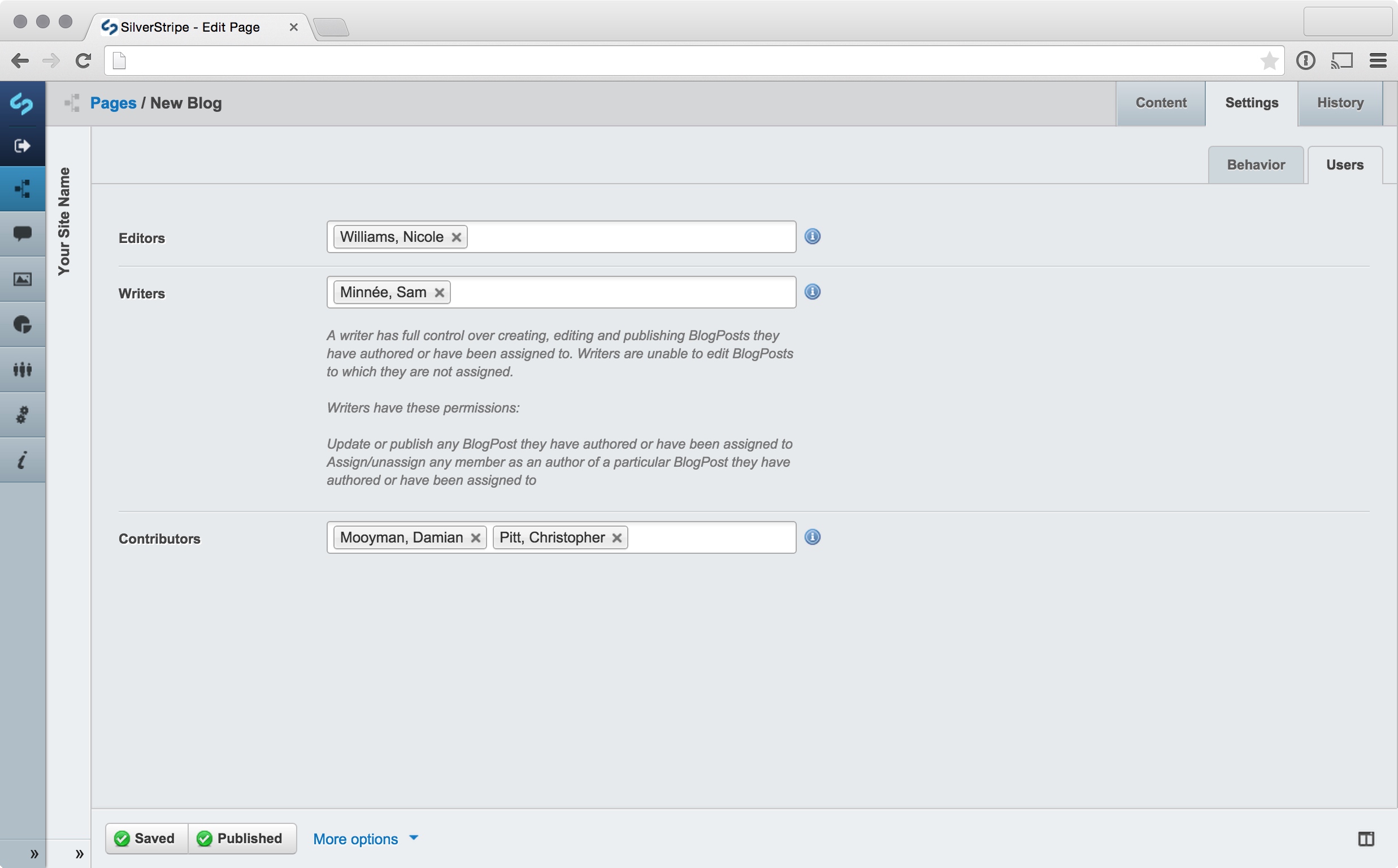Open the Security section in the sidebar

coord(23,369)
